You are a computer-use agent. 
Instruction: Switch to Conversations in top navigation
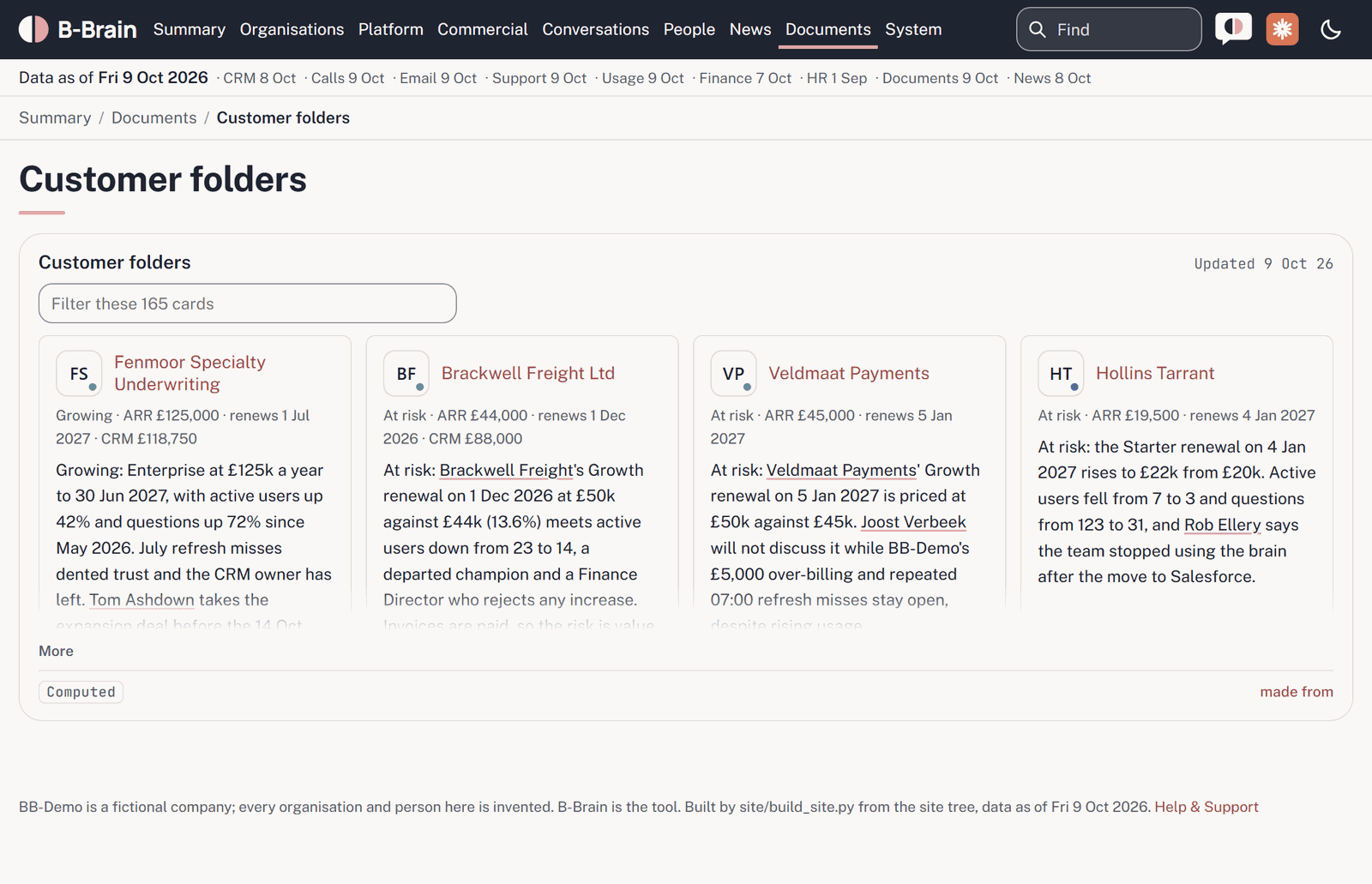click(596, 29)
